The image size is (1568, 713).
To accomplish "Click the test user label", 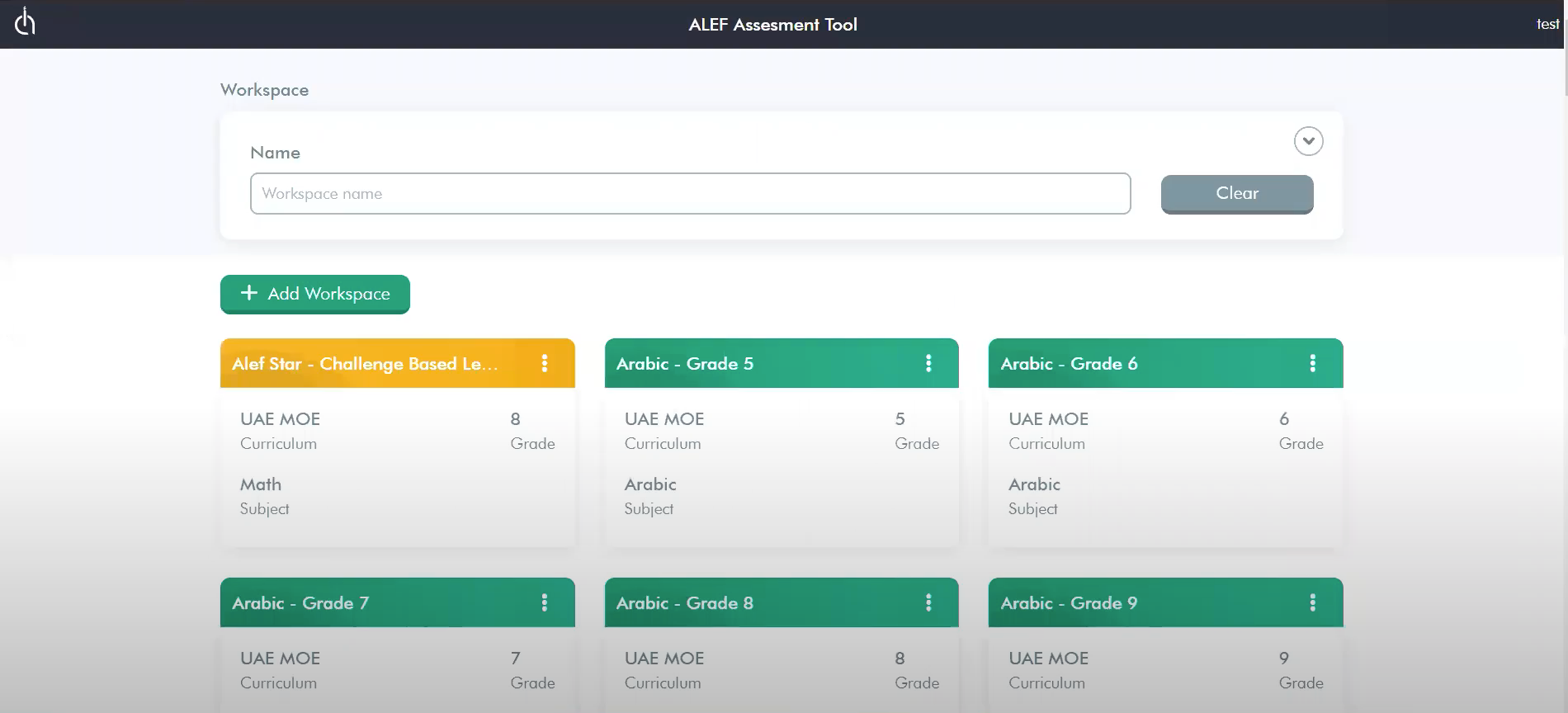I will pyautogui.click(x=1547, y=24).
